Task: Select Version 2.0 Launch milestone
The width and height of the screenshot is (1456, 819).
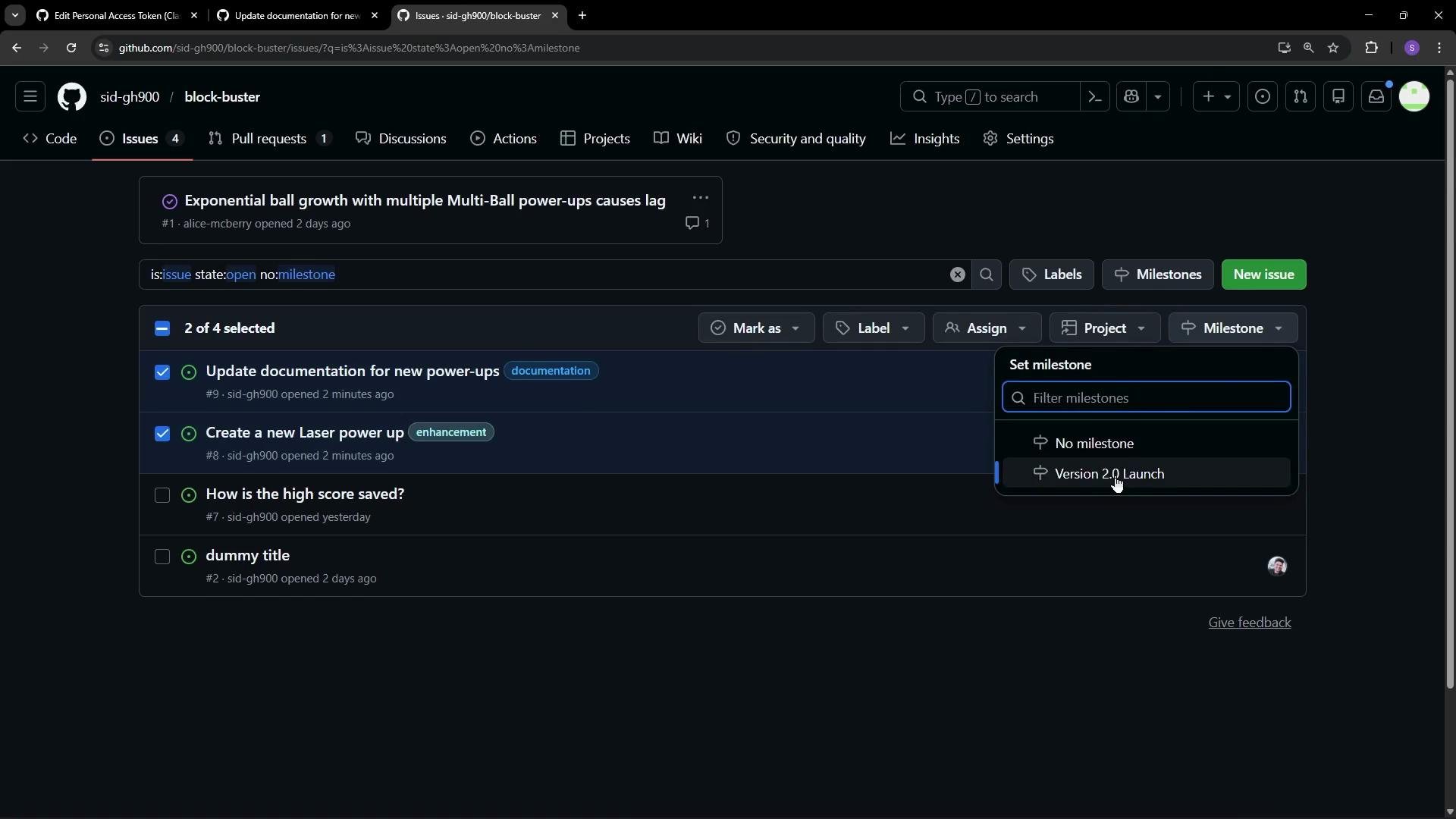Action: click(x=1146, y=474)
